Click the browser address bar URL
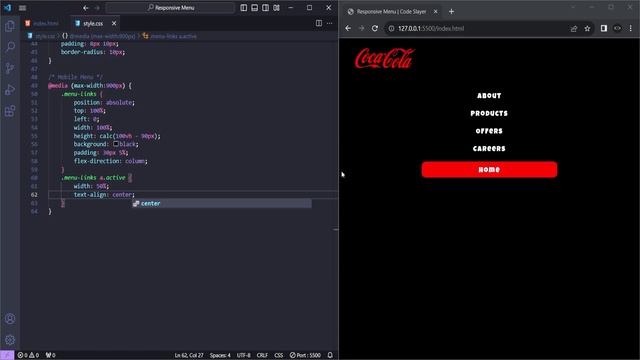Image resolution: width=640 pixels, height=360 pixels. tap(431, 28)
